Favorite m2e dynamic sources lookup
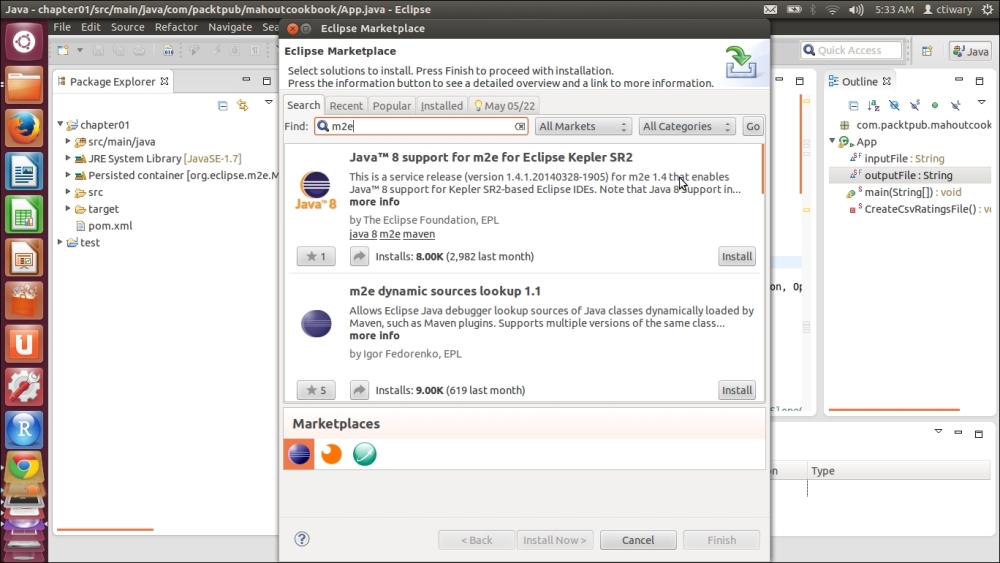Viewport: 1000px width, 563px height. (316, 390)
